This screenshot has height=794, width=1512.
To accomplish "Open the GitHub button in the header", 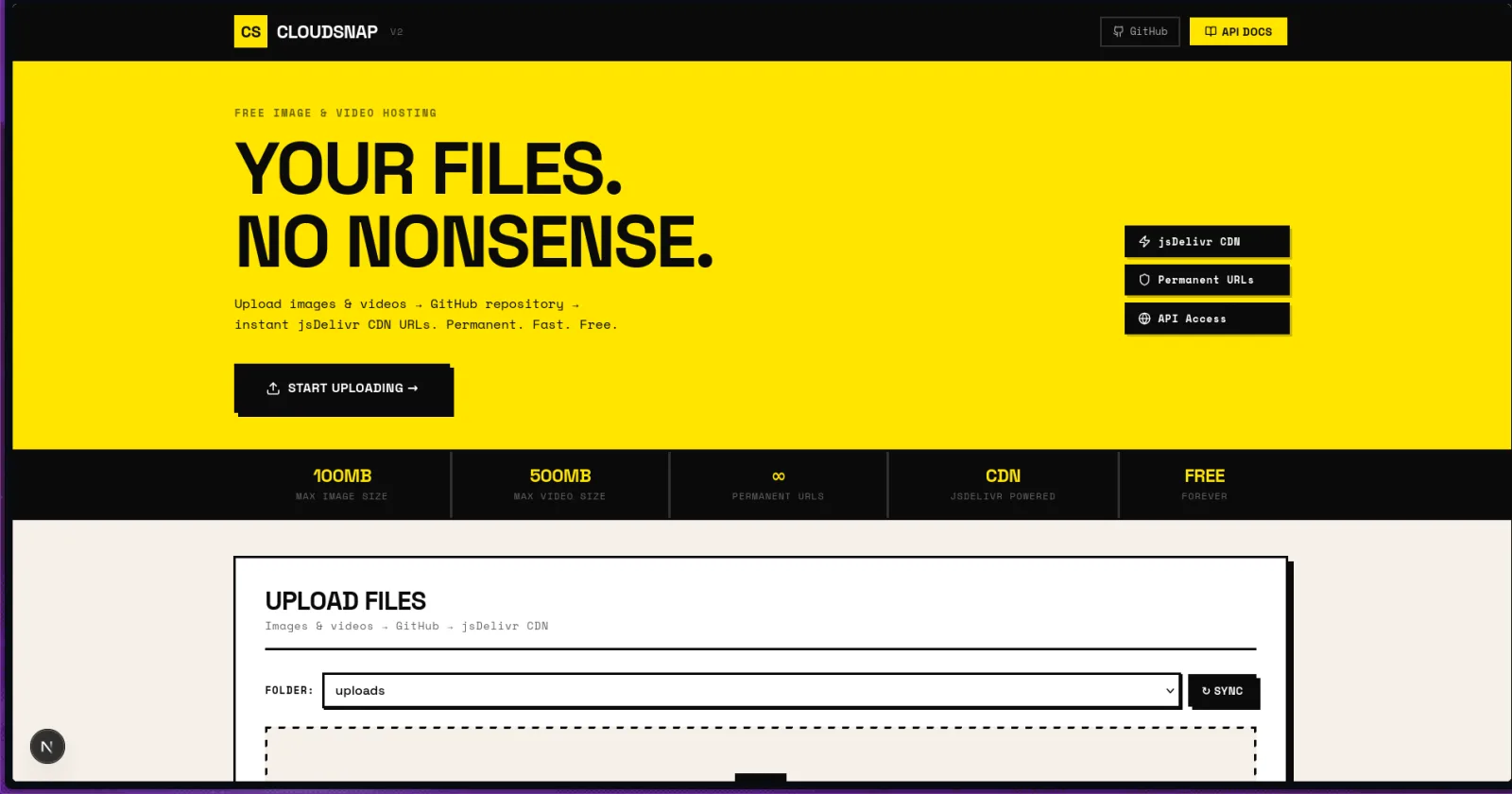I will [x=1140, y=31].
